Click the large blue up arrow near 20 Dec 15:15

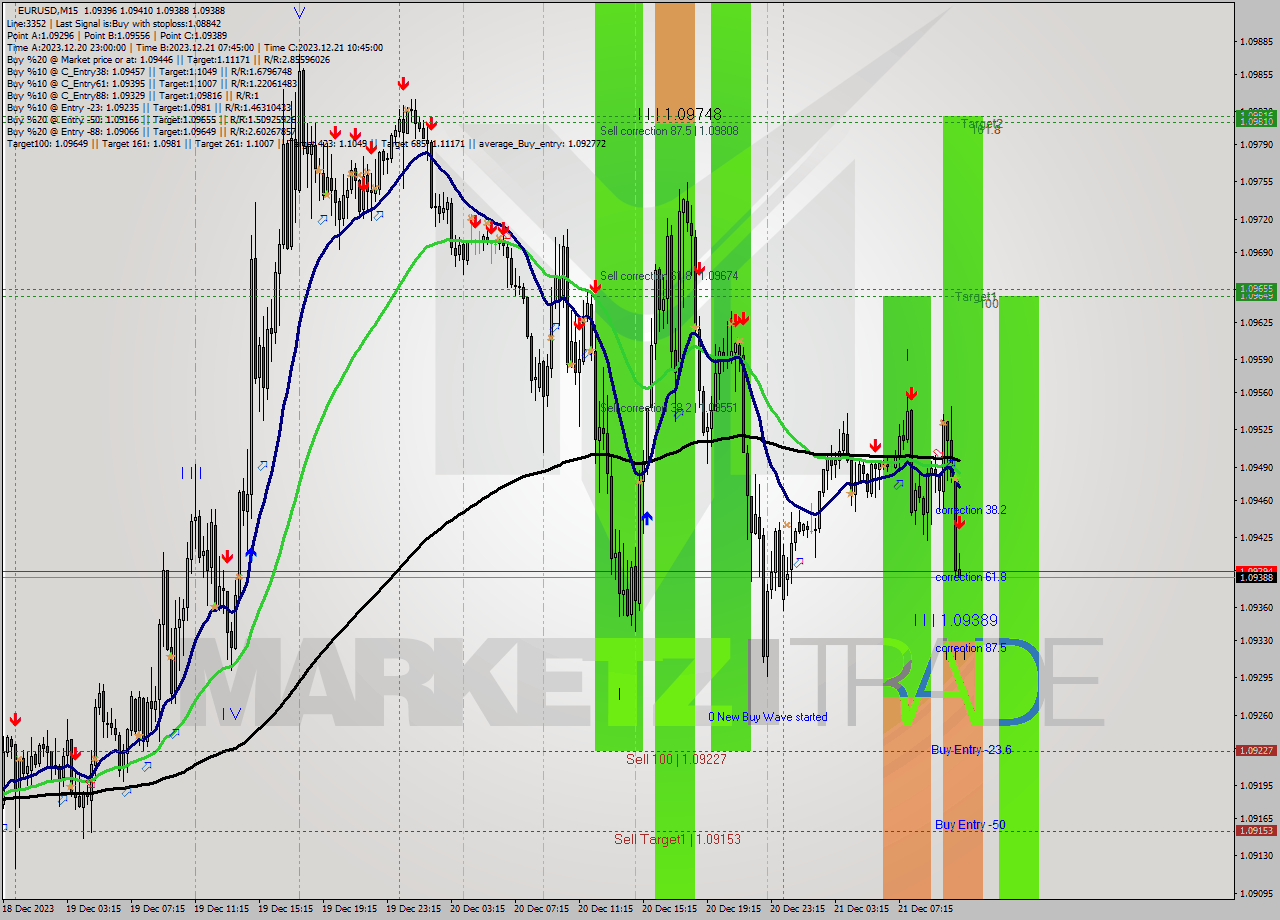[x=647, y=518]
